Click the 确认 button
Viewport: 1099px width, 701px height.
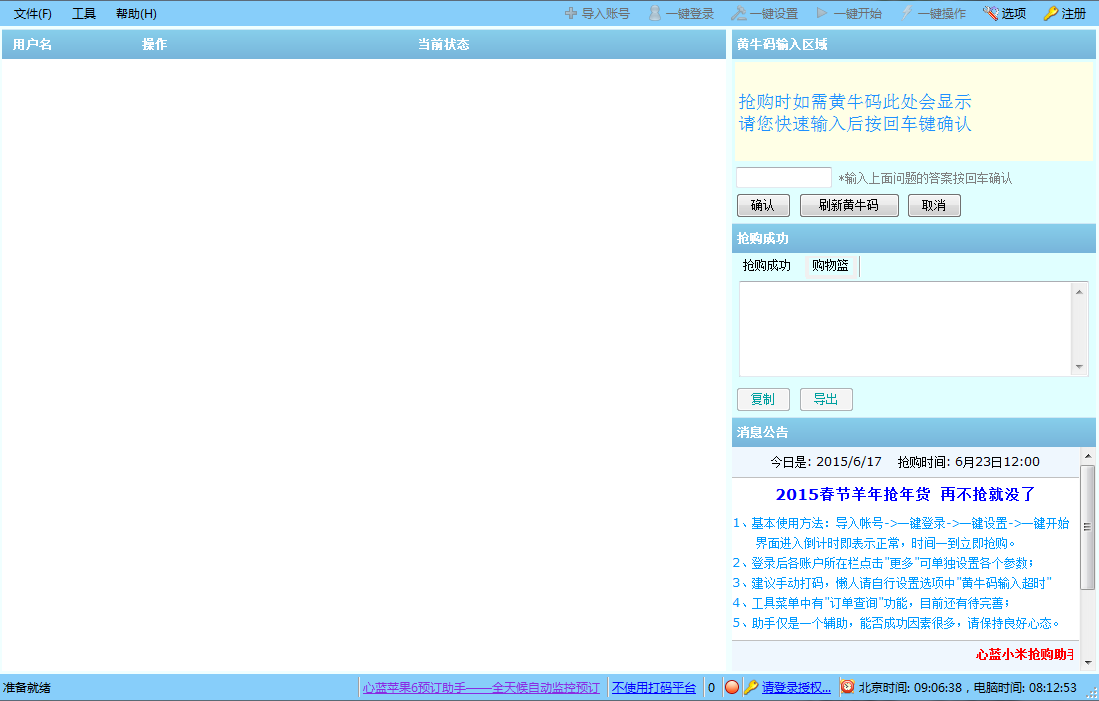coord(763,205)
